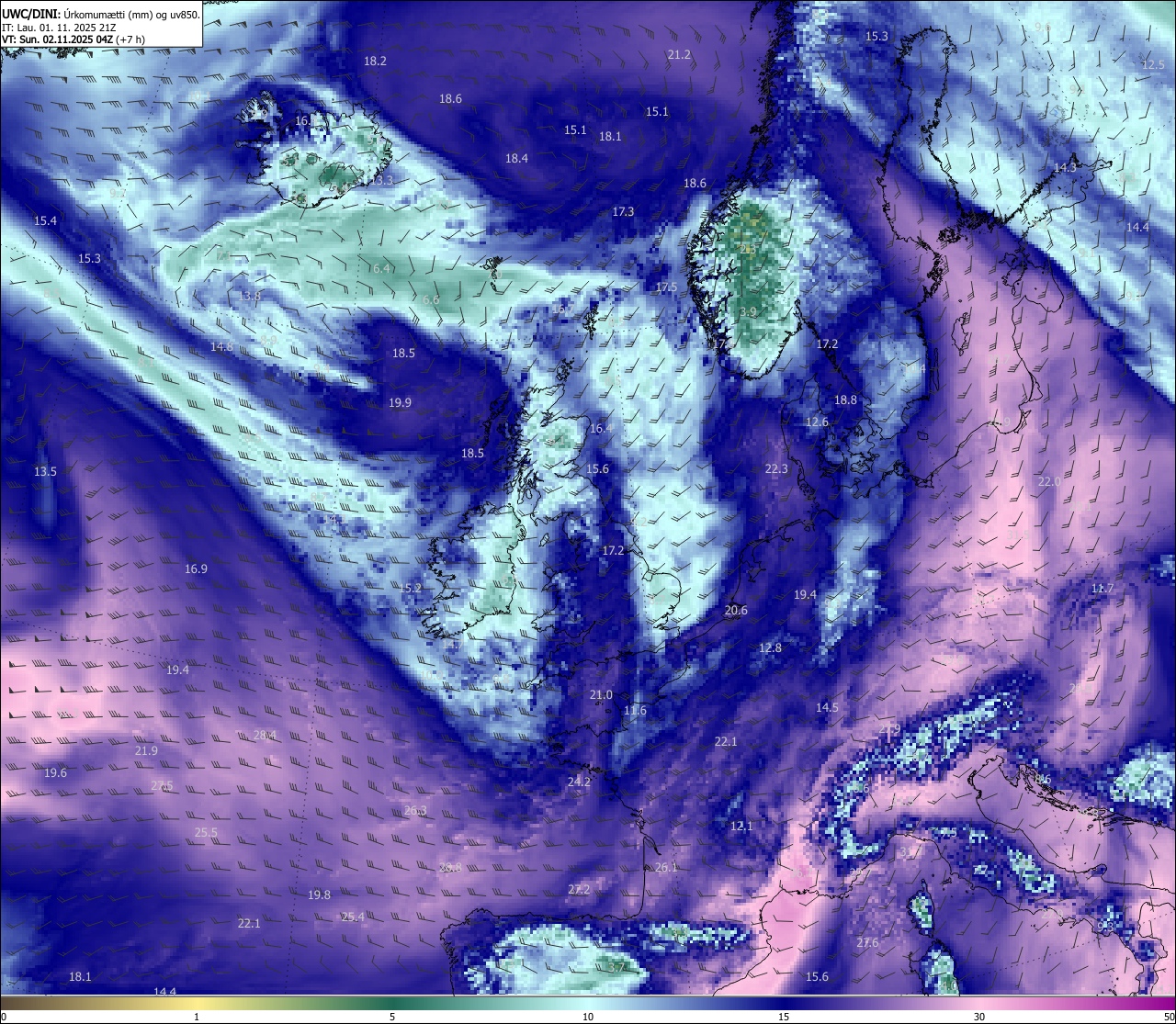Image resolution: width=1176 pixels, height=1024 pixels.
Task: Click the 16.9 value label
Action: [196, 569]
